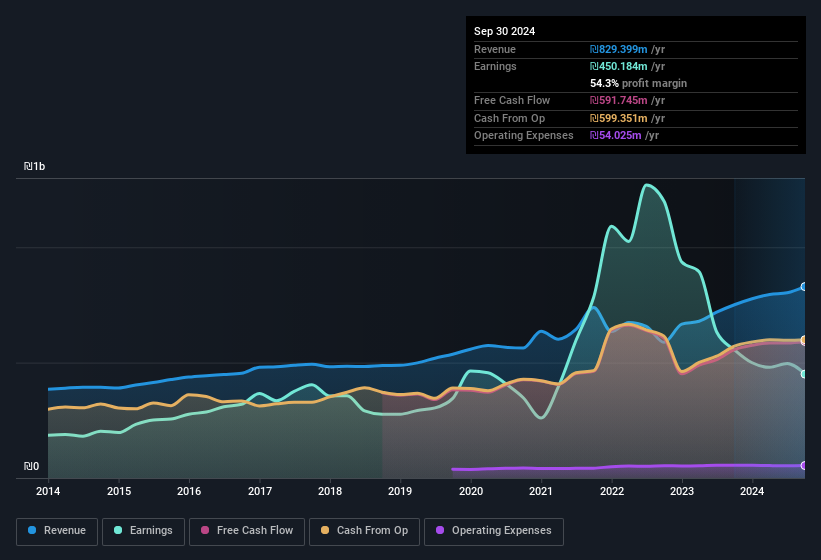Click the ₪54.025m operating expenses value
The height and width of the screenshot is (560, 821).
(615, 136)
